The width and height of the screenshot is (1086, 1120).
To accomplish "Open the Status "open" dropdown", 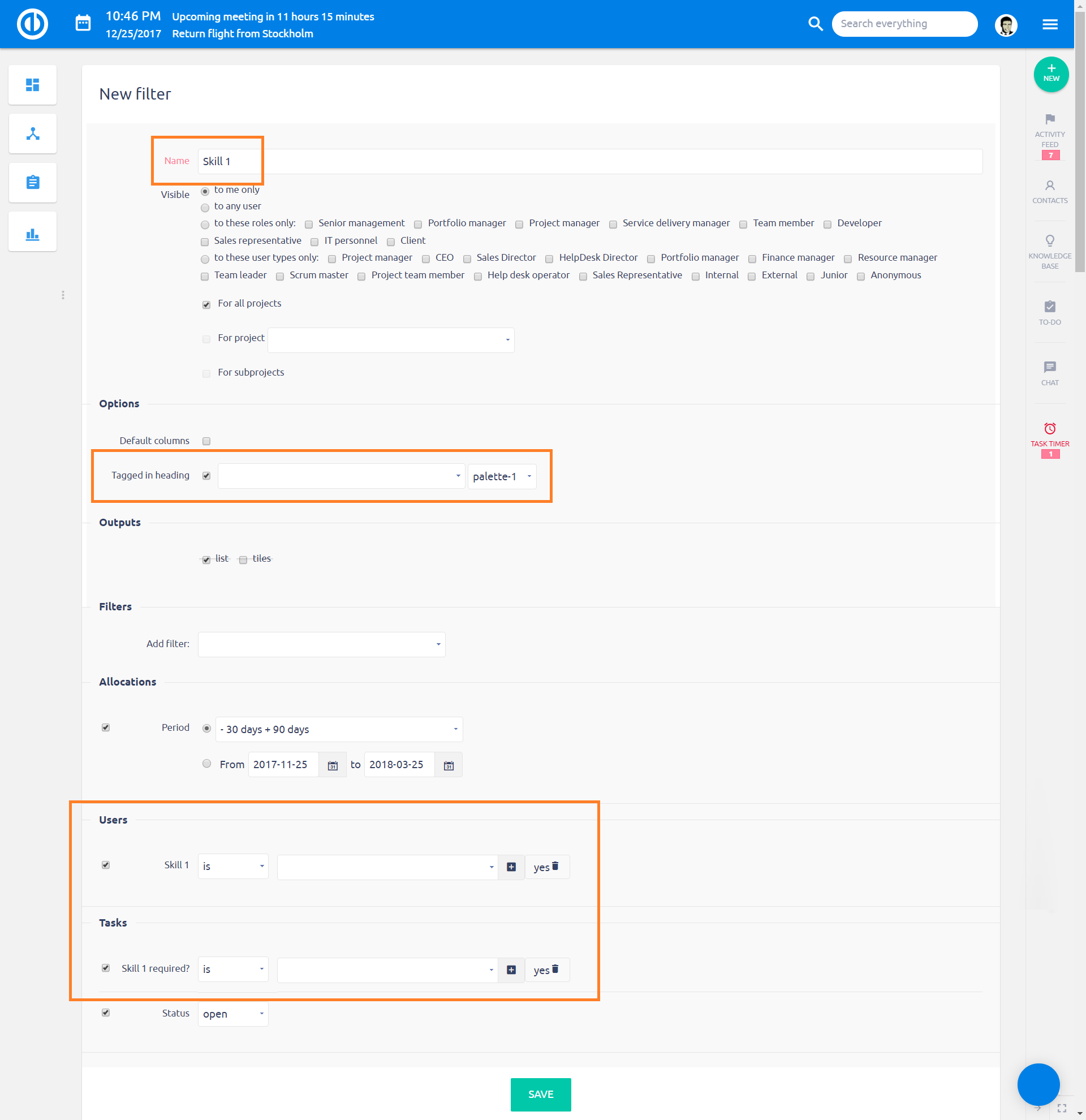I will tap(233, 1014).
